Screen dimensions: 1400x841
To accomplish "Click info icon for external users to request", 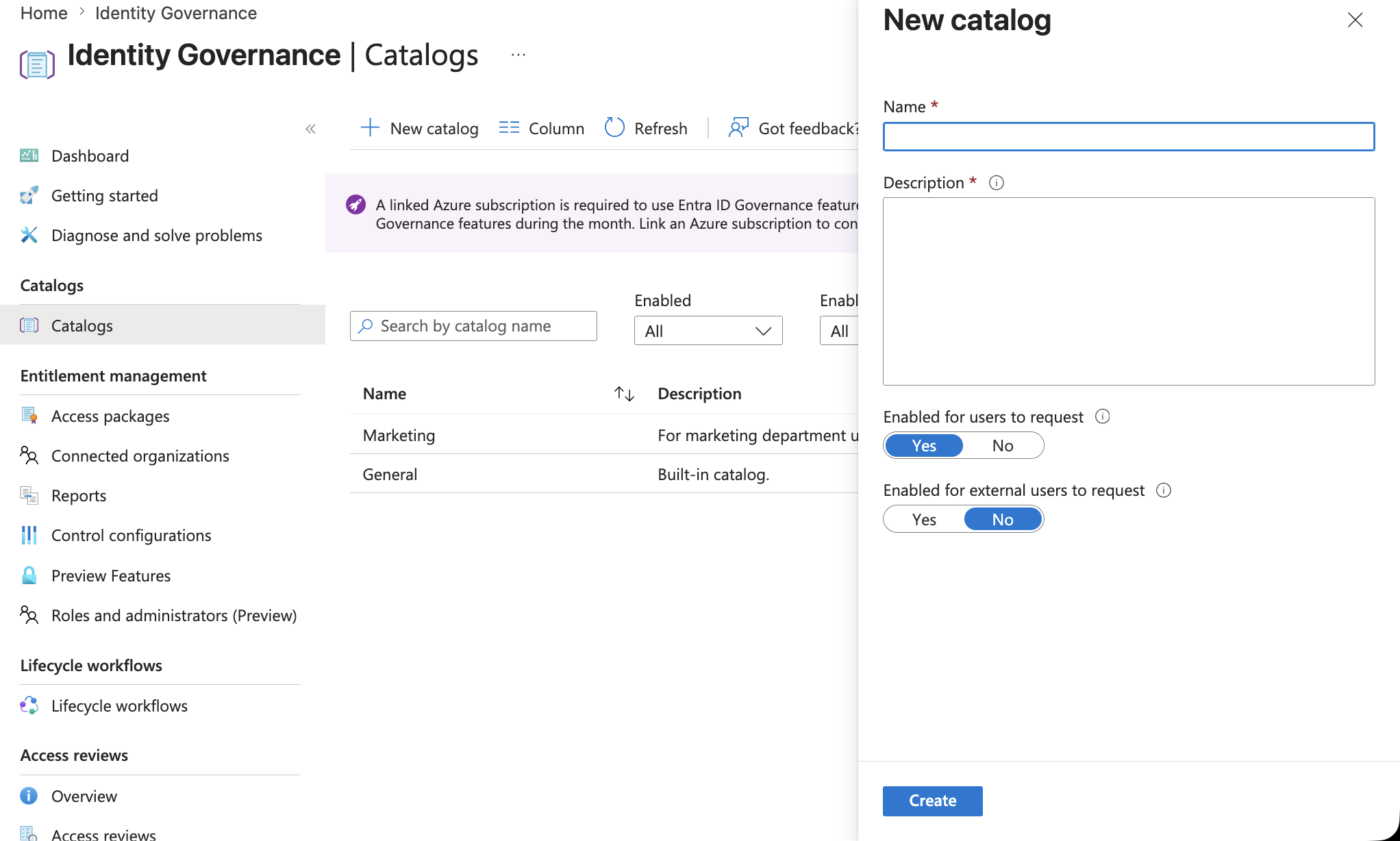I will click(1164, 490).
